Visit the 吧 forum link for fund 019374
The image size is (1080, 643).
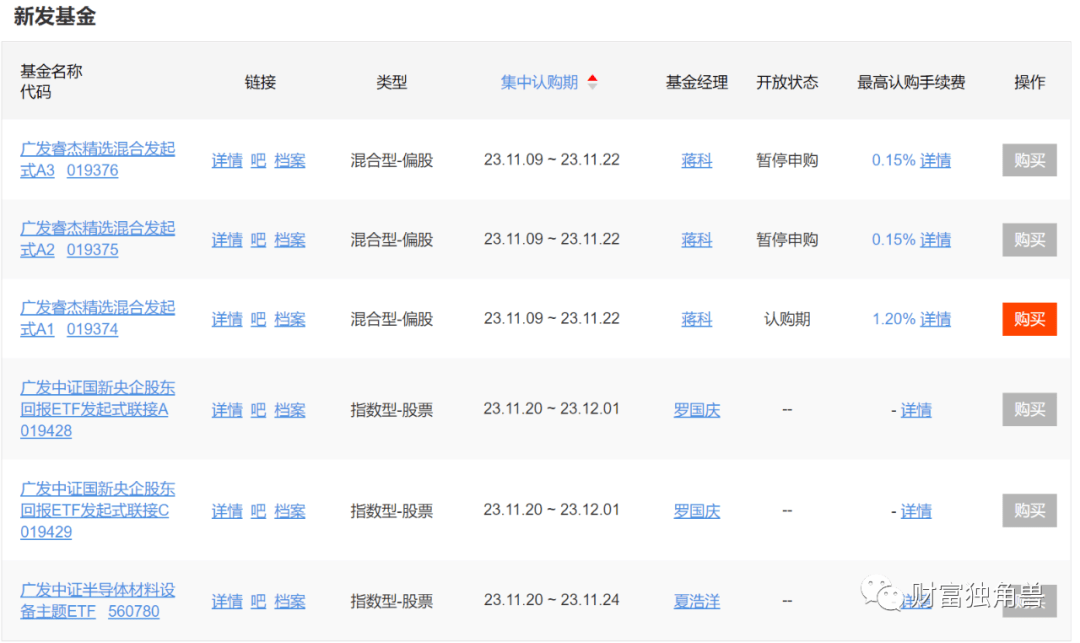click(258, 319)
